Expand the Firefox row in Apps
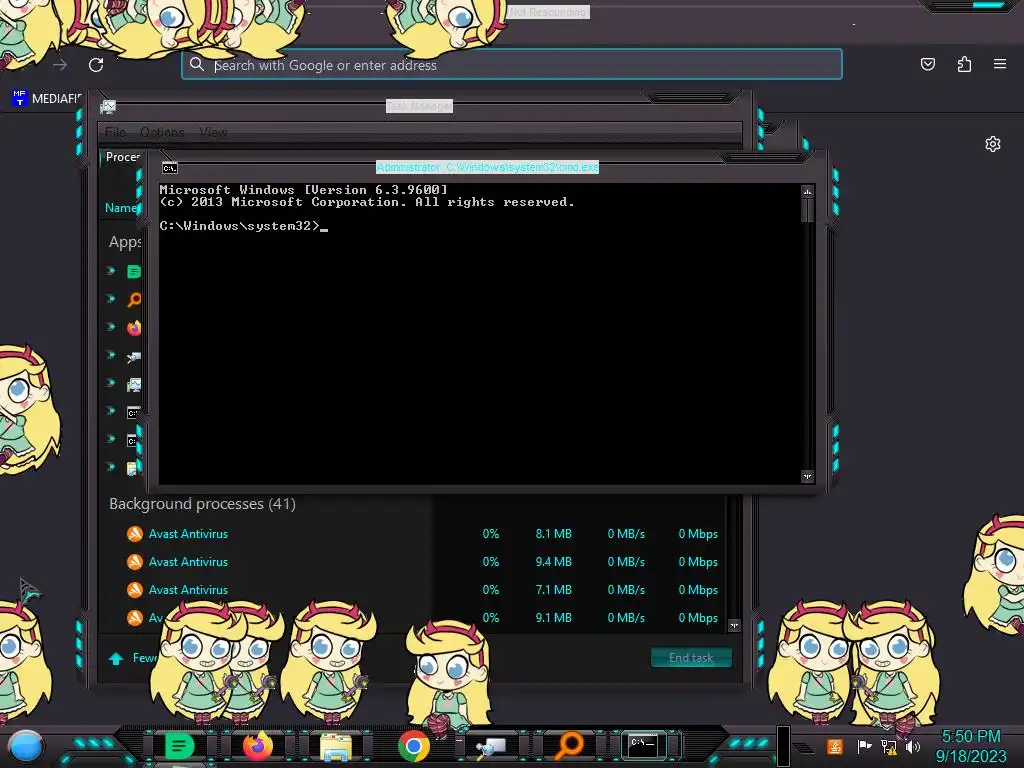The height and width of the screenshot is (768, 1024). (x=111, y=327)
